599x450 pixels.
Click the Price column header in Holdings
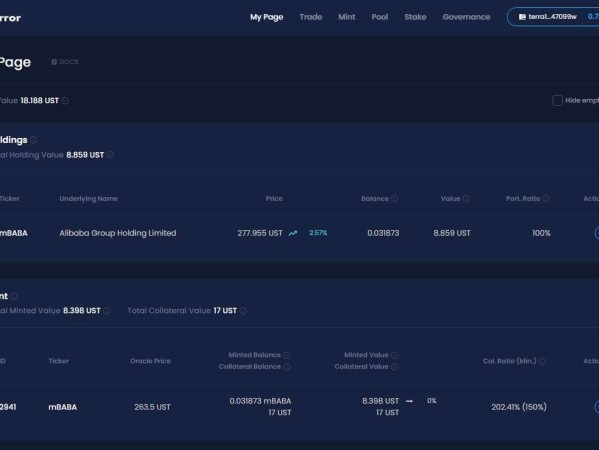click(274, 199)
